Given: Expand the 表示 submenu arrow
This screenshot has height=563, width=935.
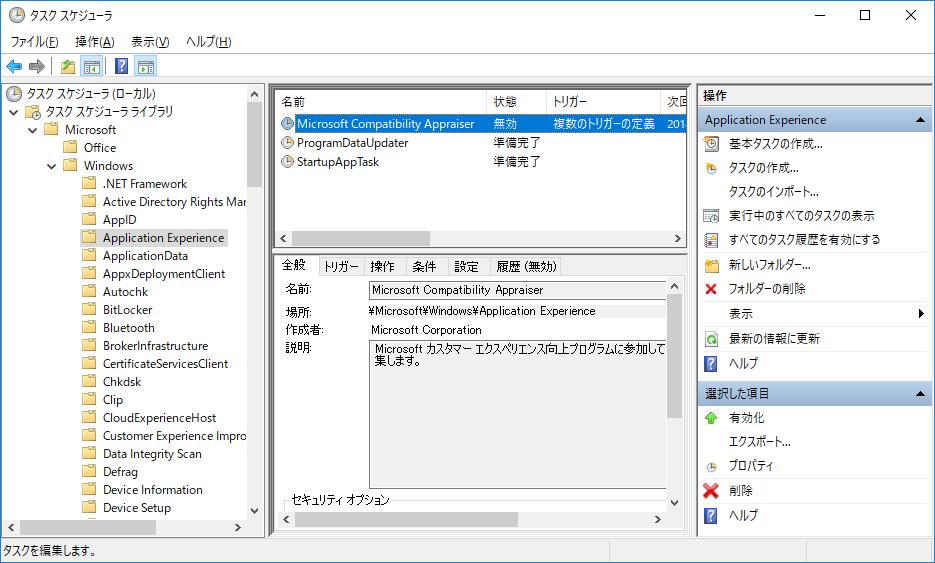Looking at the screenshot, I should point(921,314).
